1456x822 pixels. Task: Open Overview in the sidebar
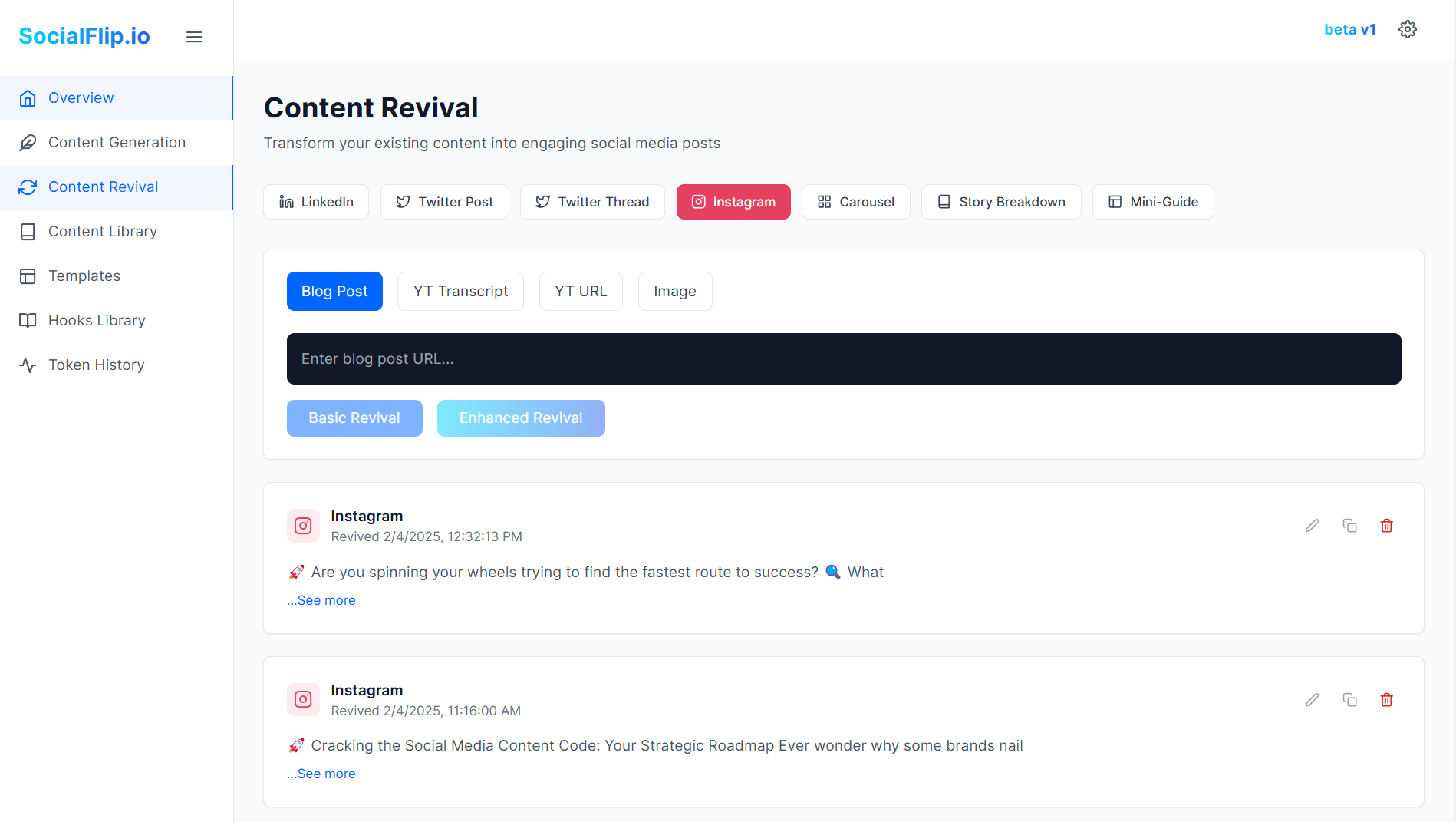coord(116,98)
